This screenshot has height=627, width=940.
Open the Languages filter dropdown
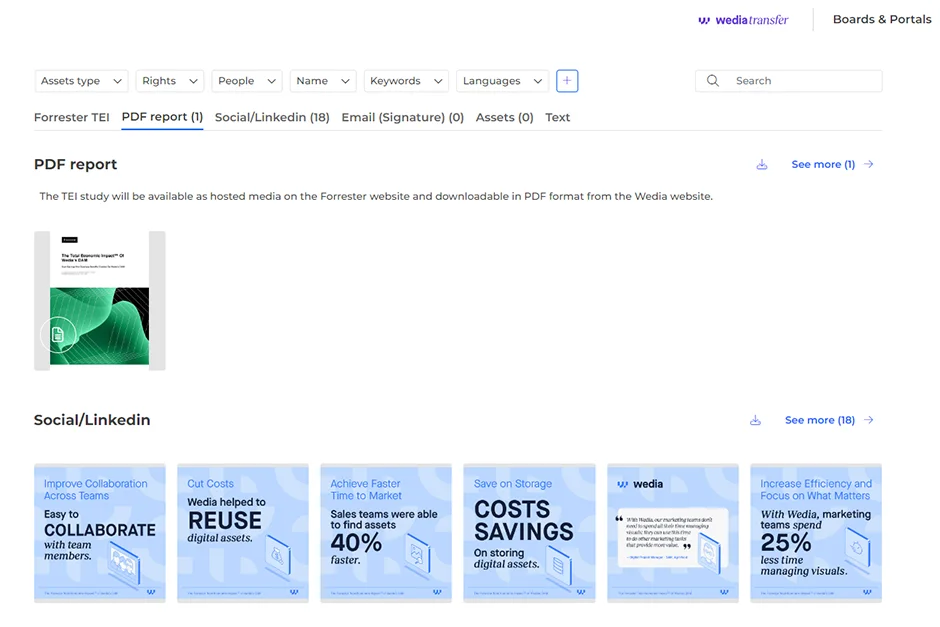(499, 81)
